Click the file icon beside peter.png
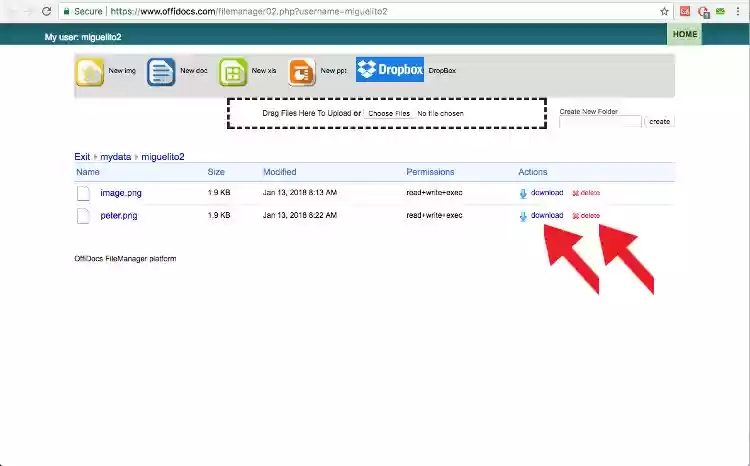750x466 pixels. (83, 216)
